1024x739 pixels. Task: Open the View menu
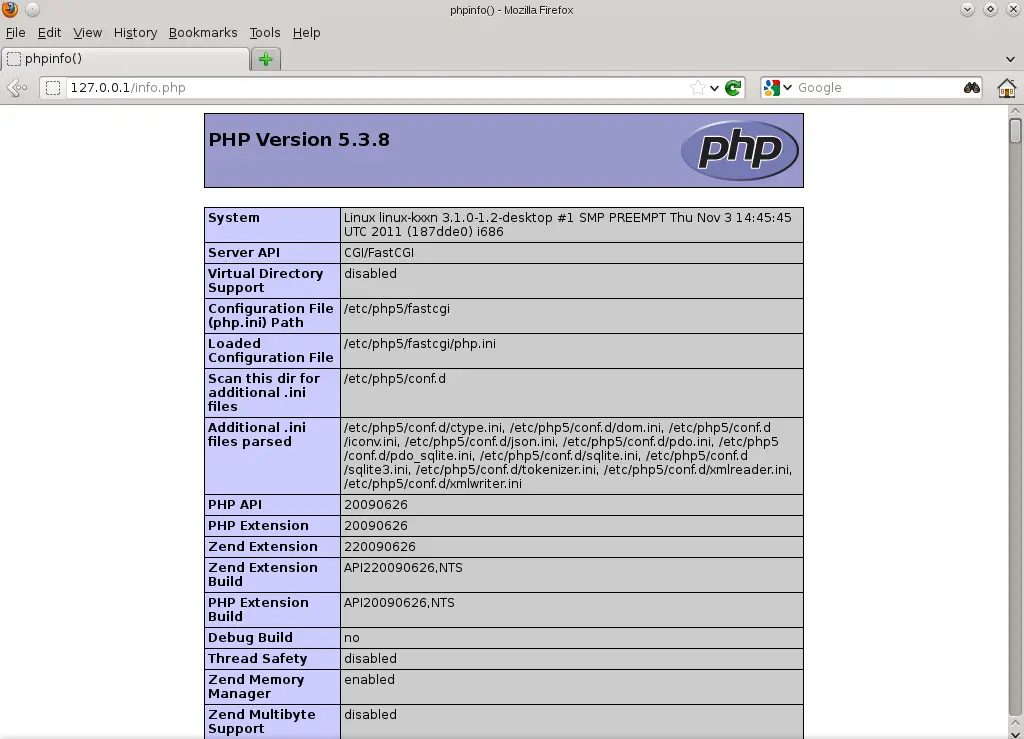pyautogui.click(x=88, y=33)
